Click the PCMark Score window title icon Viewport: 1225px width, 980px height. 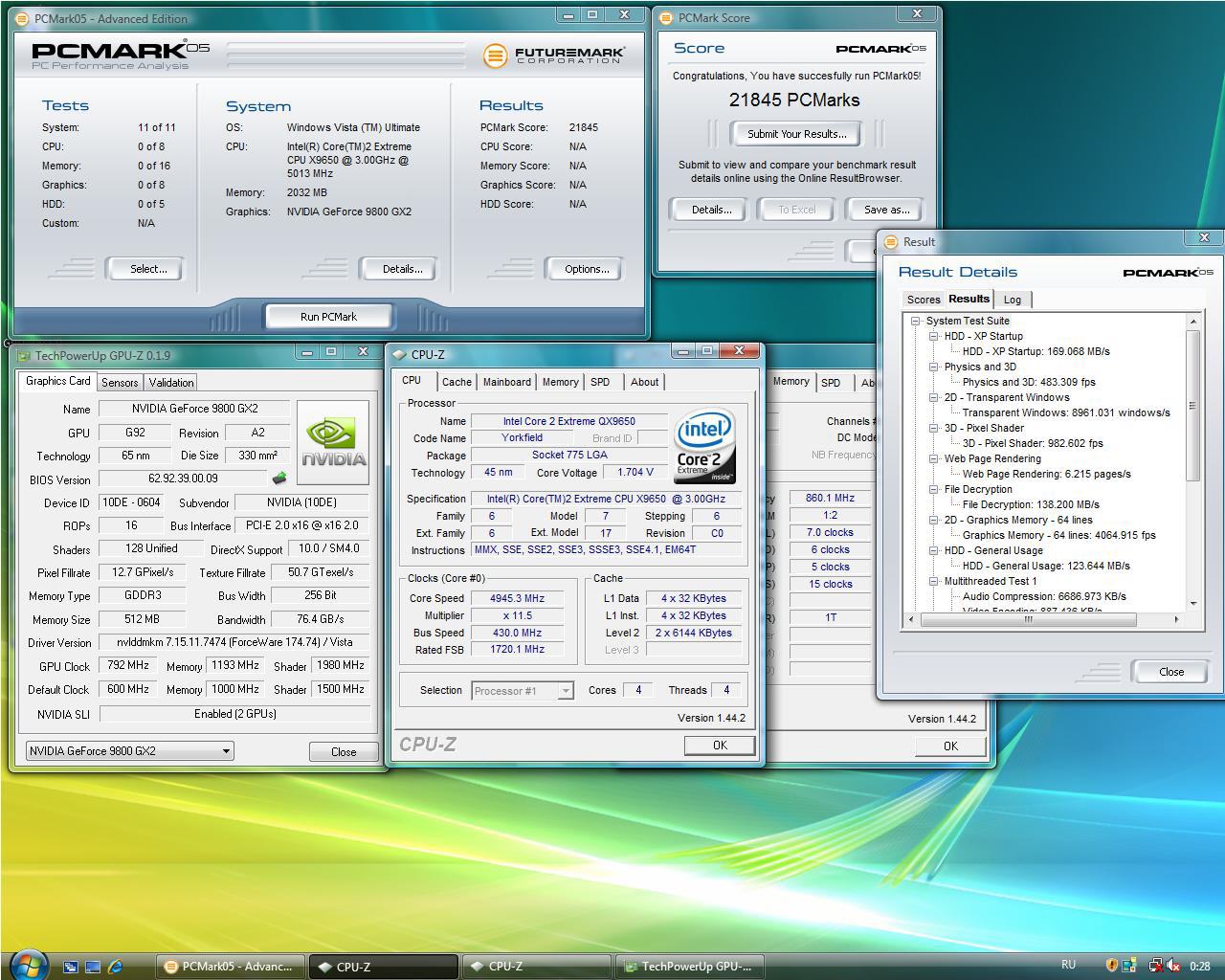[x=667, y=17]
